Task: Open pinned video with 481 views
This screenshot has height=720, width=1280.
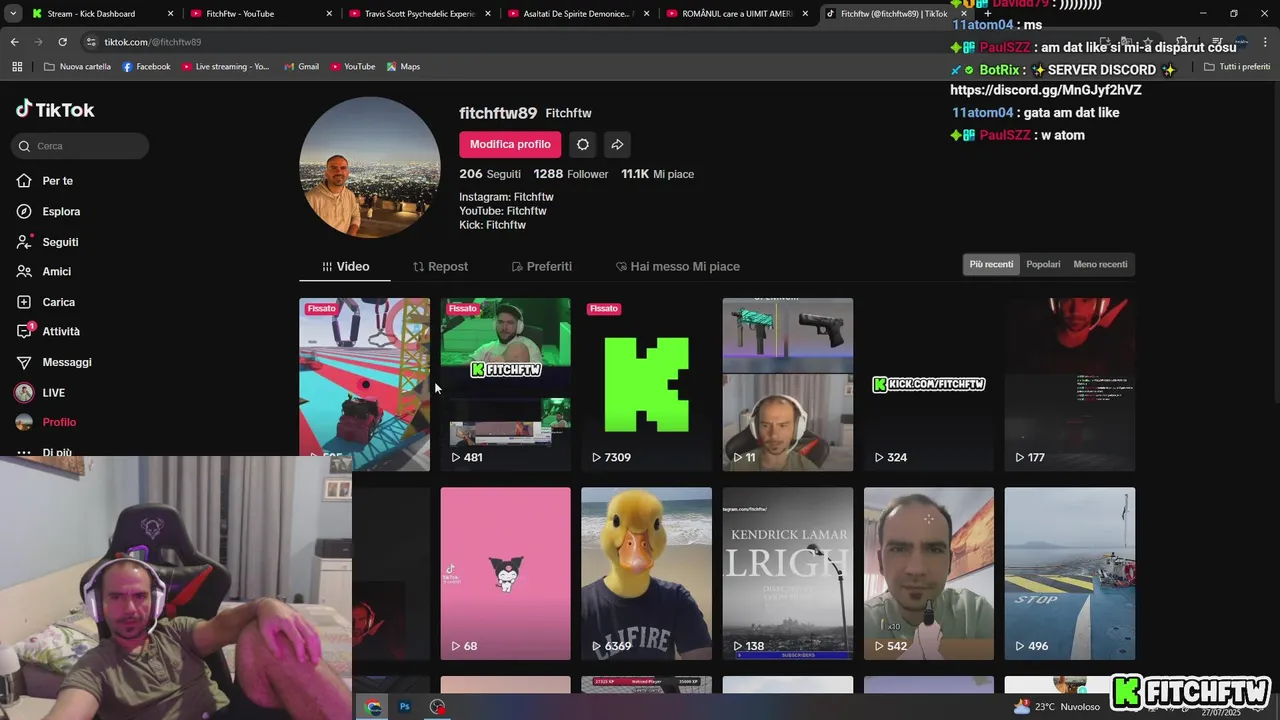Action: pos(506,384)
